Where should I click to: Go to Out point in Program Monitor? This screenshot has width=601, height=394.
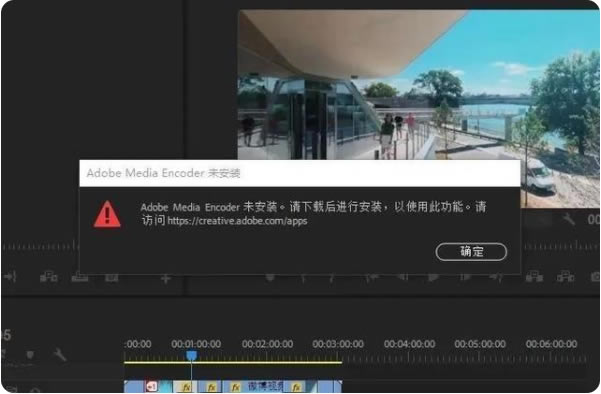[496, 277]
